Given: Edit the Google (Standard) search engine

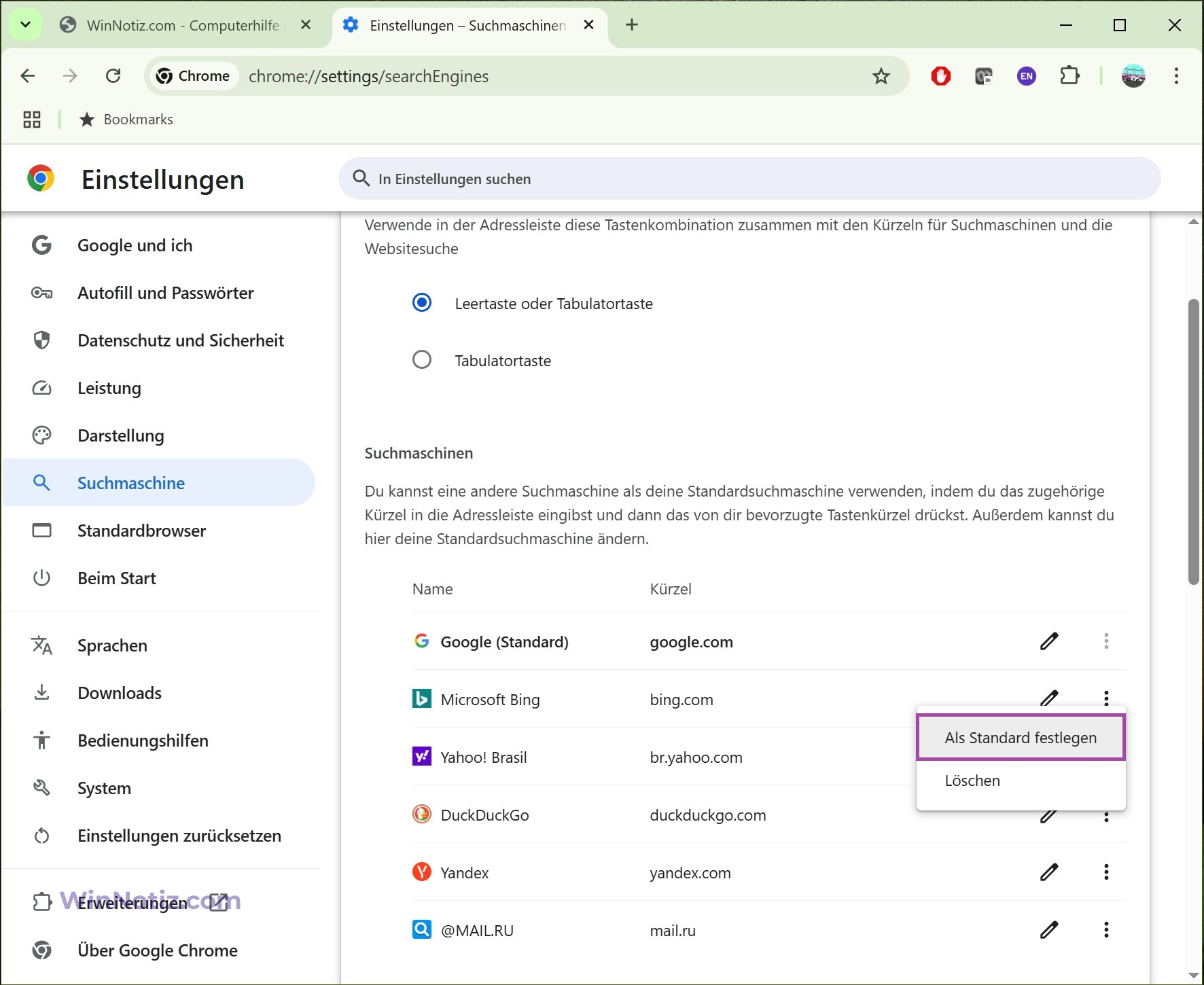Looking at the screenshot, I should click(1049, 641).
